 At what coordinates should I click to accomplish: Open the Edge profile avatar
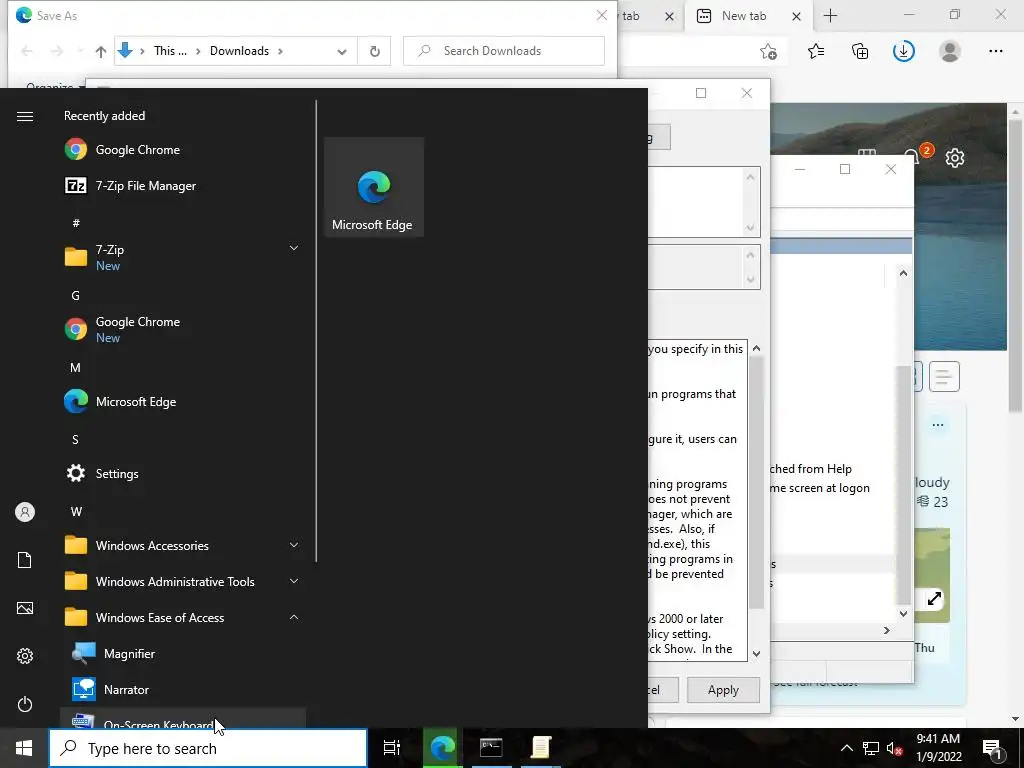(950, 51)
